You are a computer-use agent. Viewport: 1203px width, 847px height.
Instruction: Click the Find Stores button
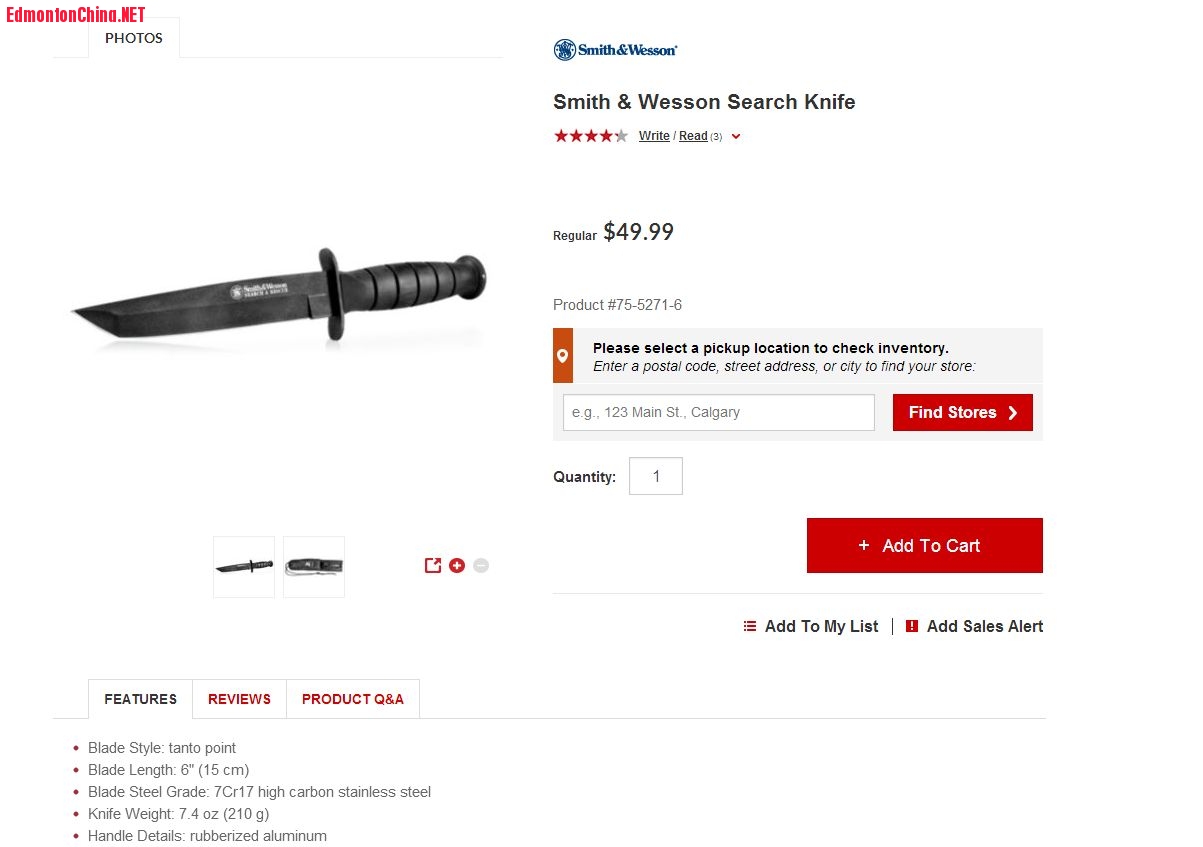[x=963, y=412]
